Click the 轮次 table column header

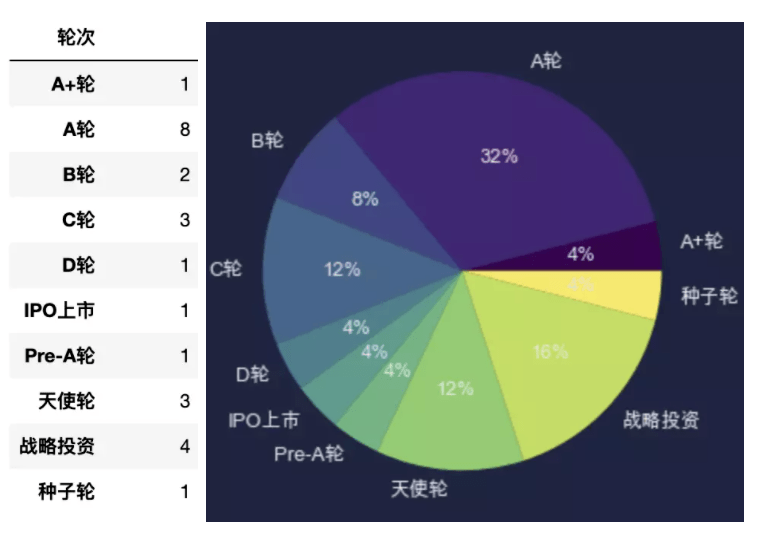(x=75, y=37)
